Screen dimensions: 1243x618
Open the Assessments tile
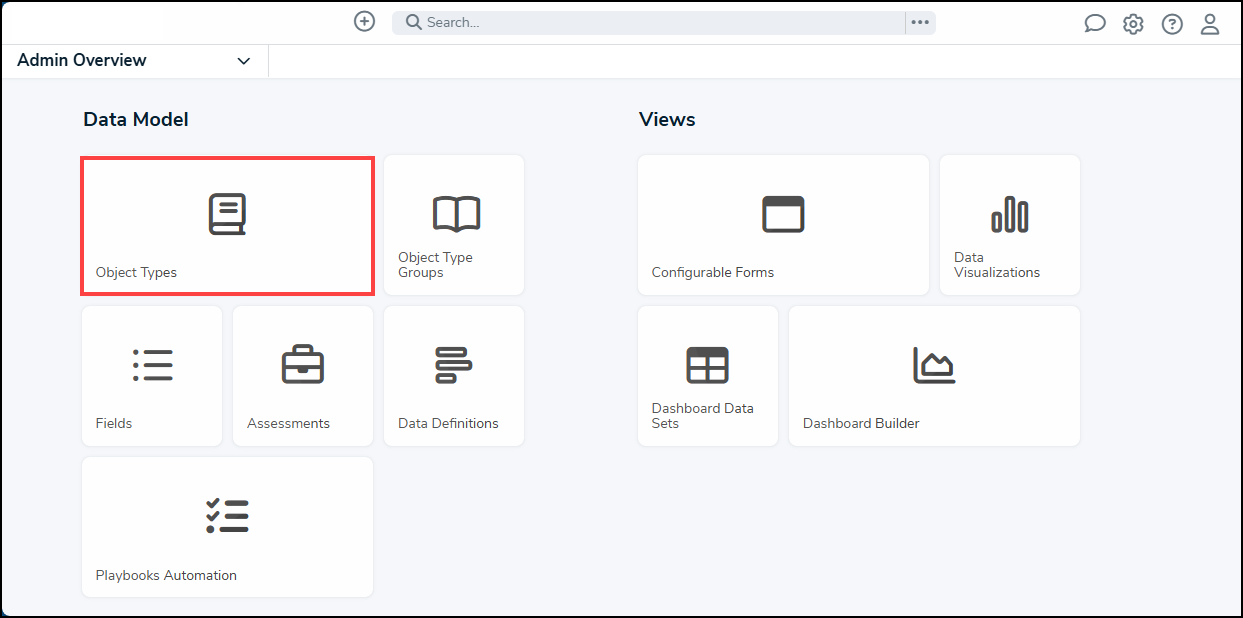[302, 376]
